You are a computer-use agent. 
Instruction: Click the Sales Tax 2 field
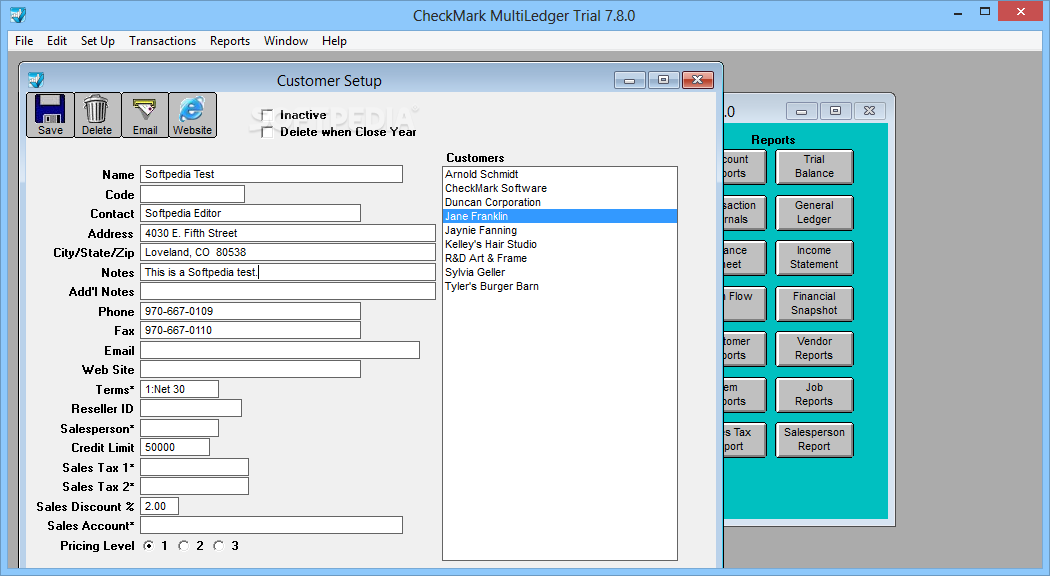194,486
